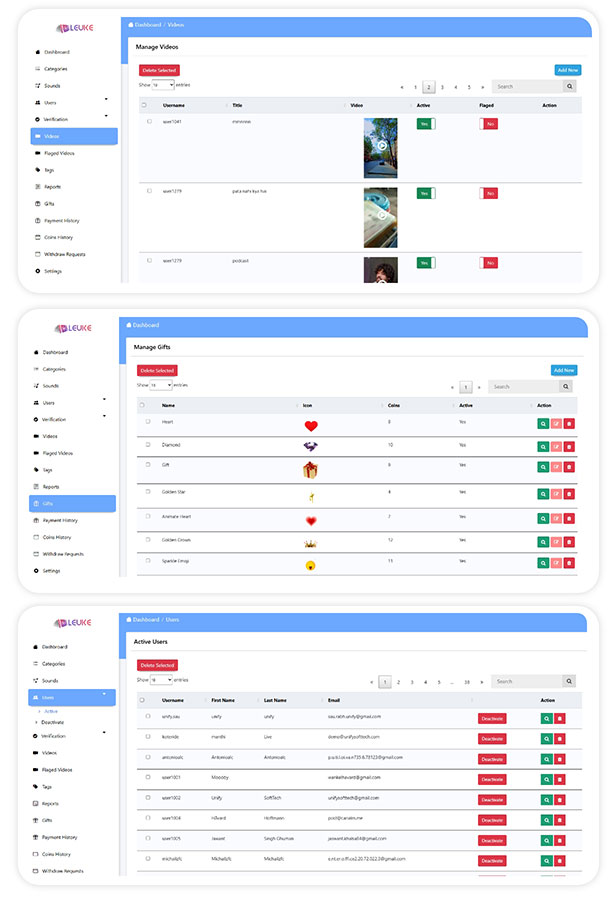This screenshot has width=616, height=916.
Task: Click the green view icon for the Heart gift
Action: pos(543,424)
